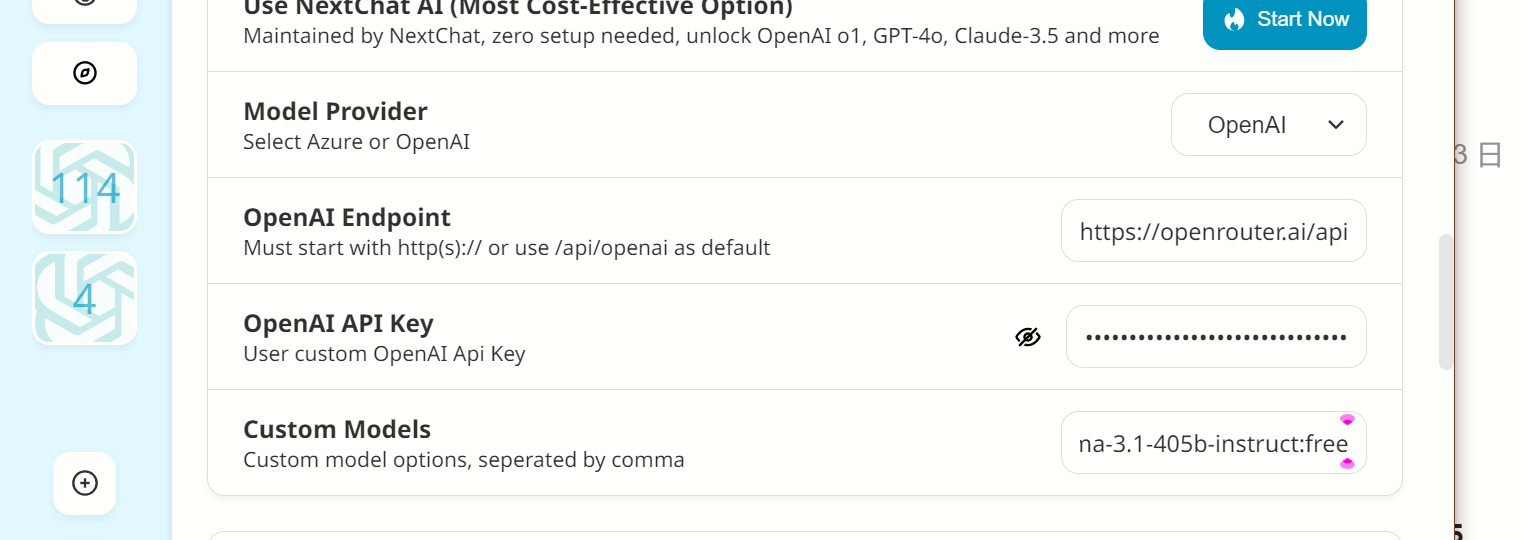Open the compass Discovery icon in sidebar

click(x=85, y=73)
